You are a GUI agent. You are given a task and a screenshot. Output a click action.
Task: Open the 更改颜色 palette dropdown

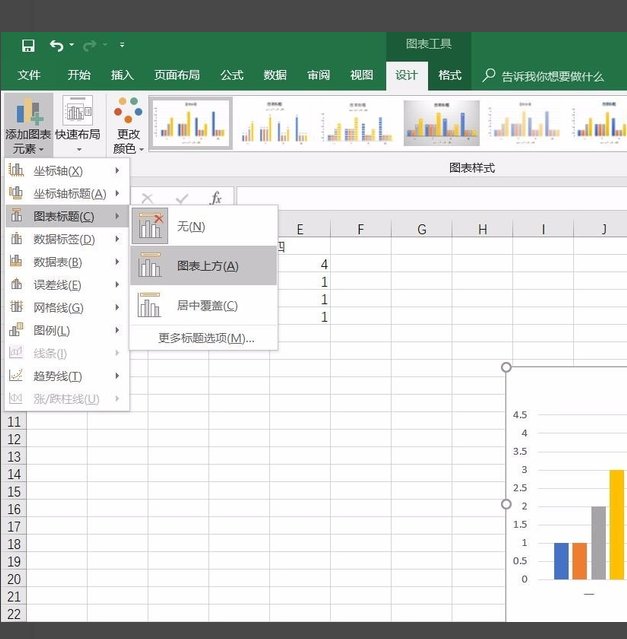pos(128,125)
